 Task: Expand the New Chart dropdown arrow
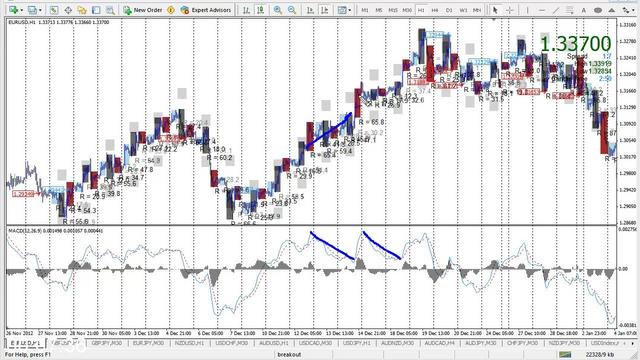[21, 10]
